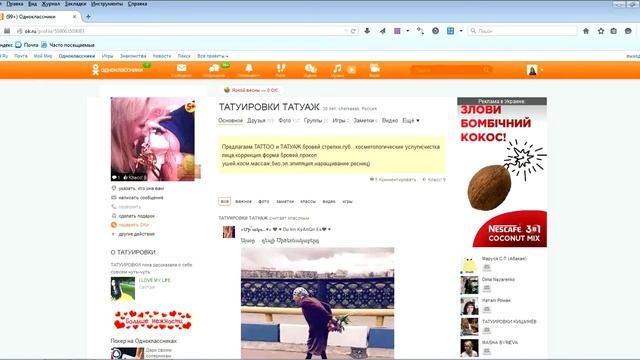
Task: Expand другие действия under the profile photo
Action: 136,234
